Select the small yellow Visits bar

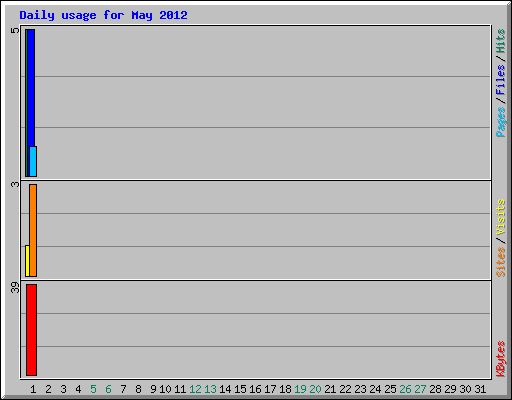point(27,261)
